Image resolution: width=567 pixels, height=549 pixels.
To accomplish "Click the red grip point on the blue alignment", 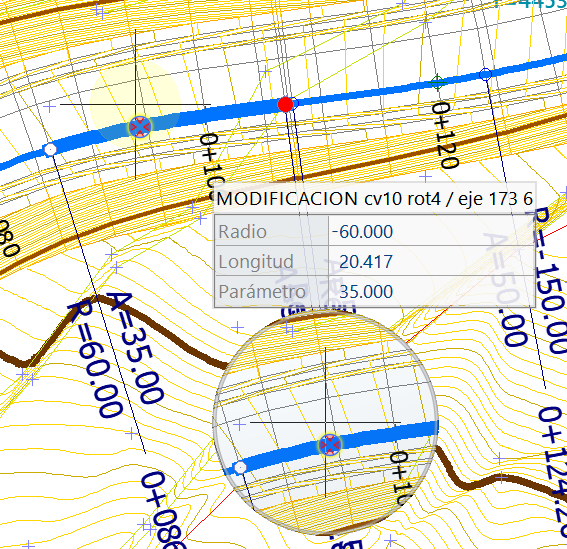I will click(x=285, y=105).
